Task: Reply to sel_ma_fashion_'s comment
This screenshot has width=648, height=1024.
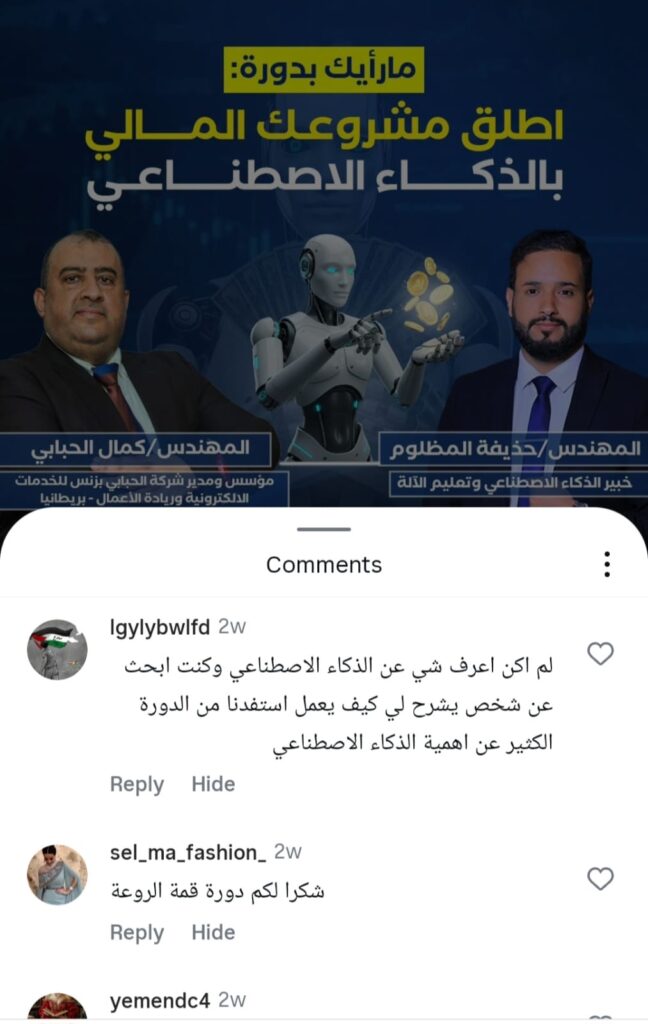Action: pos(137,933)
